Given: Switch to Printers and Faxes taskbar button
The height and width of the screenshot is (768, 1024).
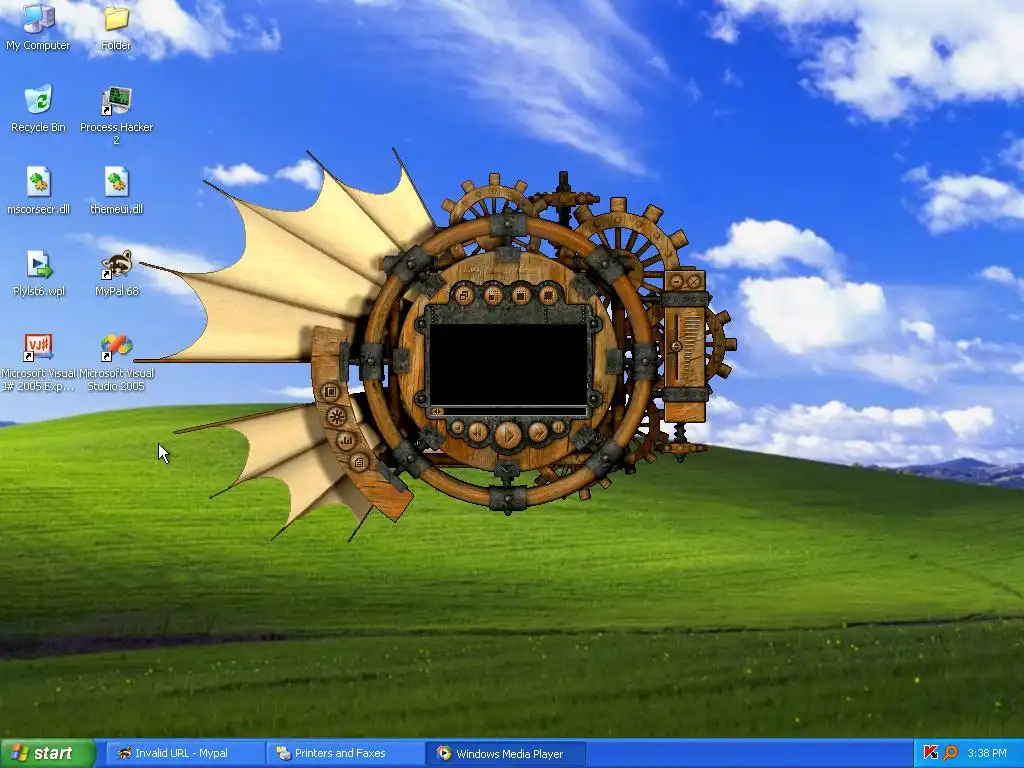Looking at the screenshot, I should tap(343, 753).
